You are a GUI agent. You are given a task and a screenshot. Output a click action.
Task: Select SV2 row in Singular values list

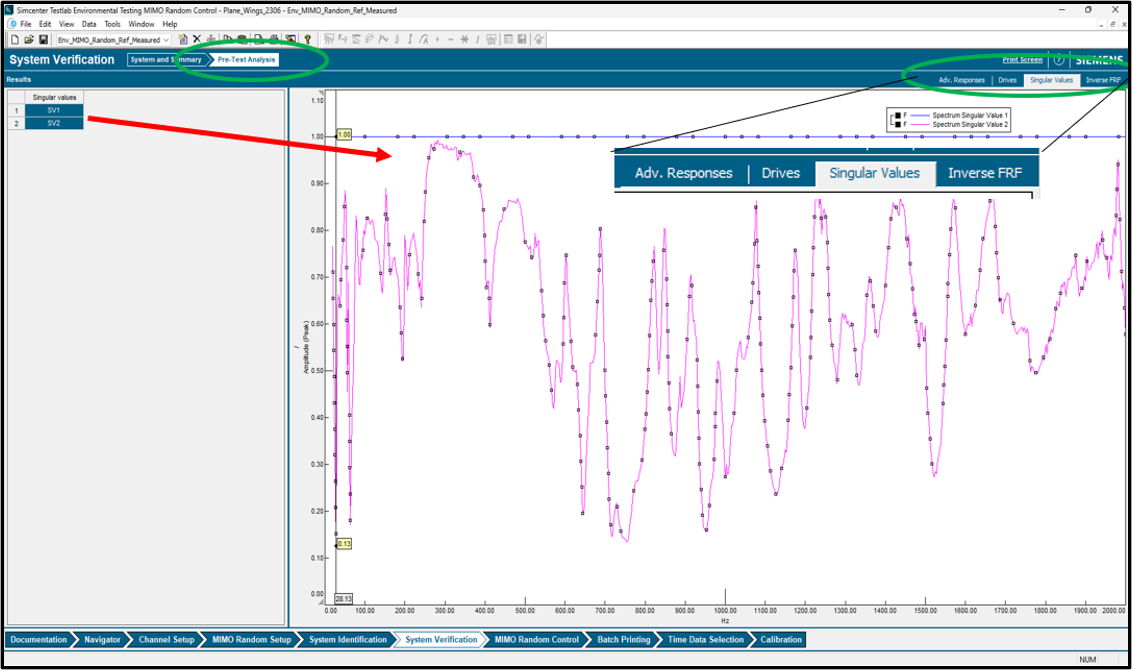click(53, 123)
